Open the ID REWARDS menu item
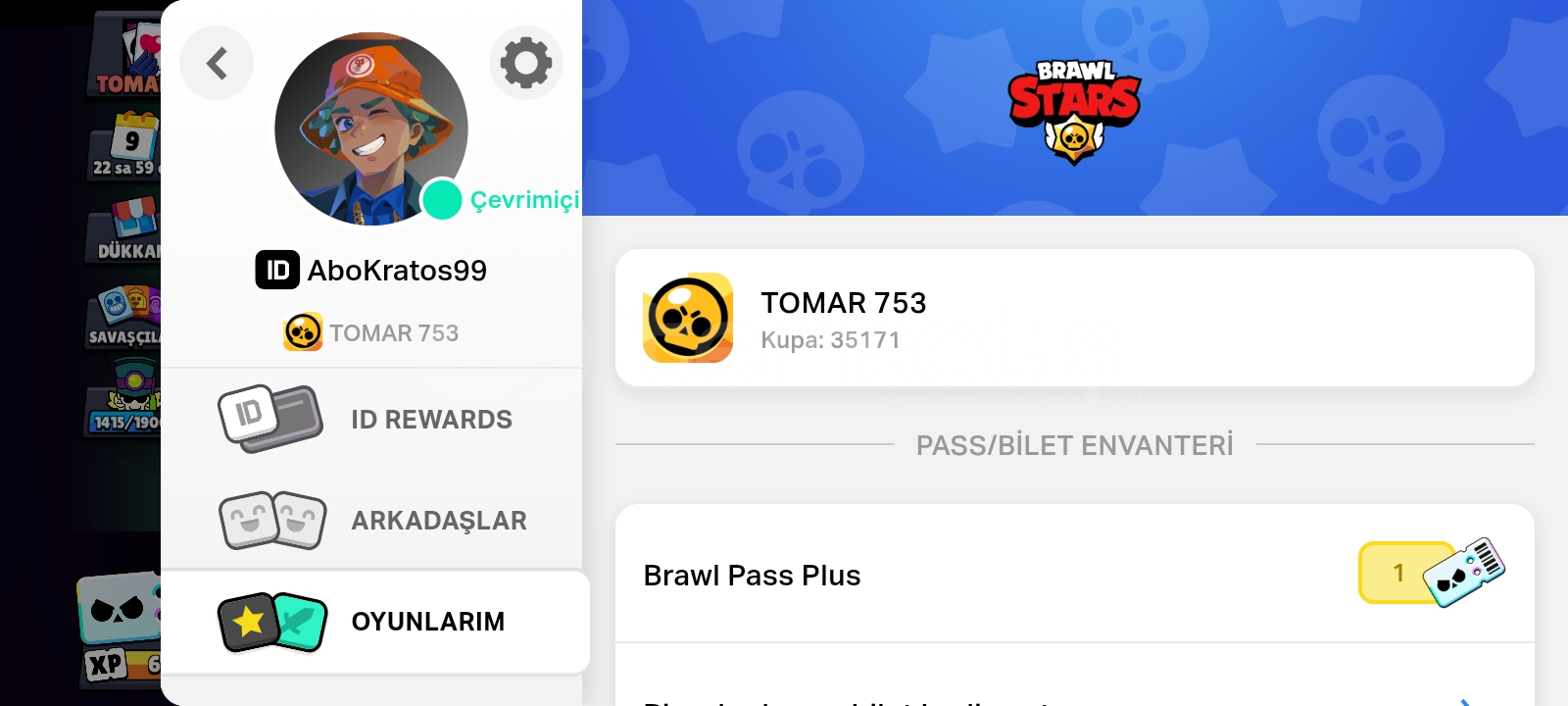The image size is (1568, 706). point(371,420)
